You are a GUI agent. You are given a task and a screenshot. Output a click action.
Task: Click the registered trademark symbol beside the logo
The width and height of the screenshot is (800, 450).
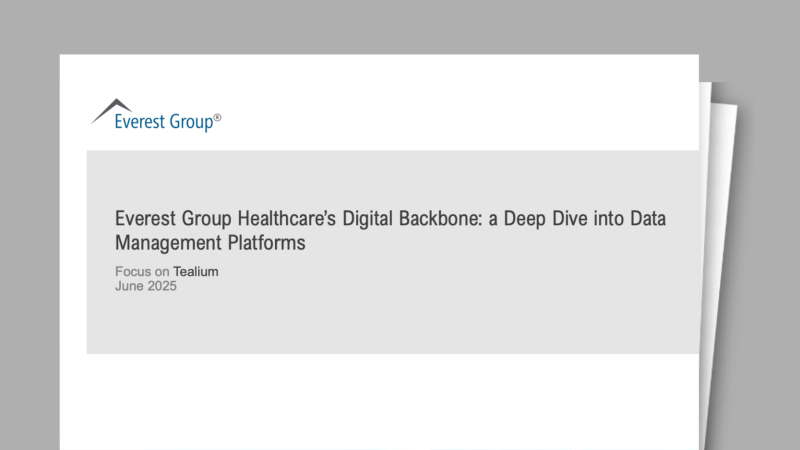pos(218,118)
